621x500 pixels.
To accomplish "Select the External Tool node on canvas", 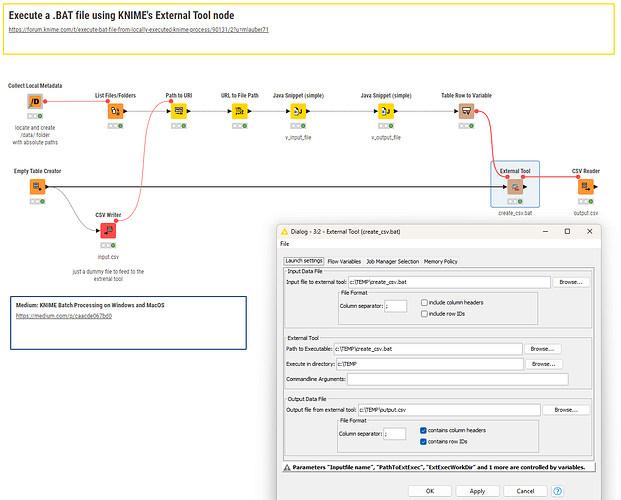I will click(515, 186).
